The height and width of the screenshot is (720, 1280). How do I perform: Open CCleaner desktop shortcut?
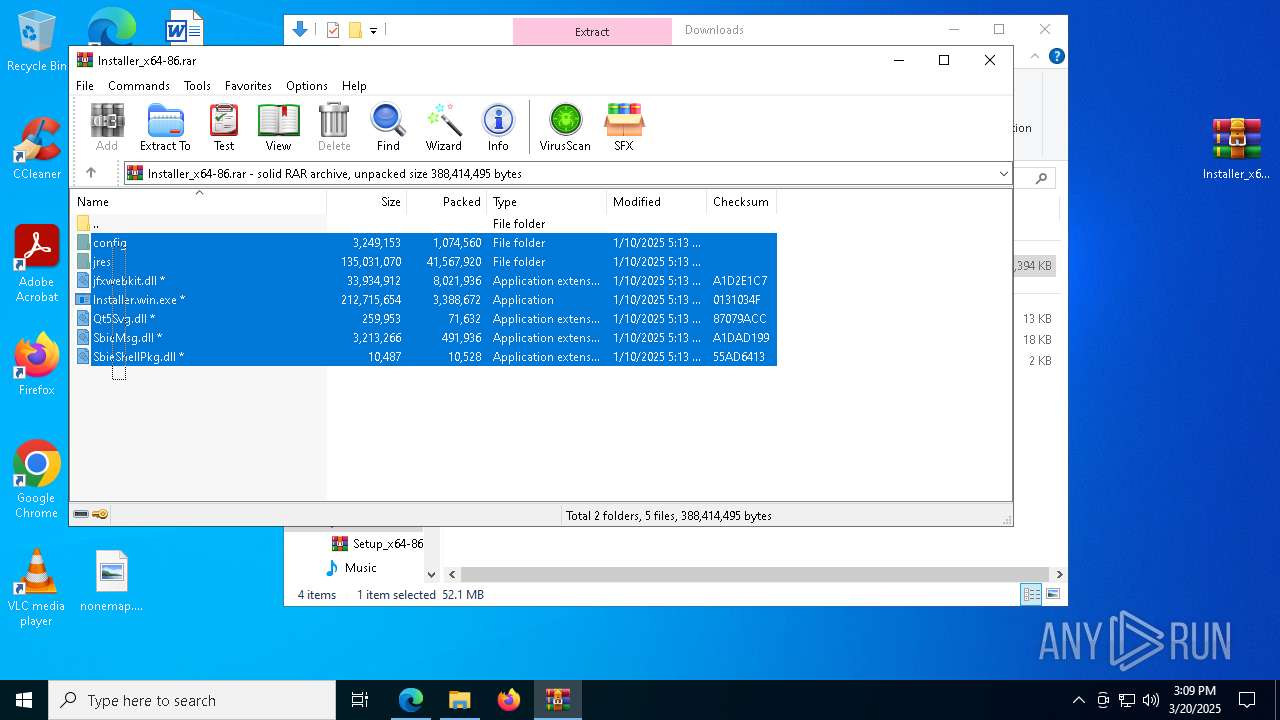point(36,148)
